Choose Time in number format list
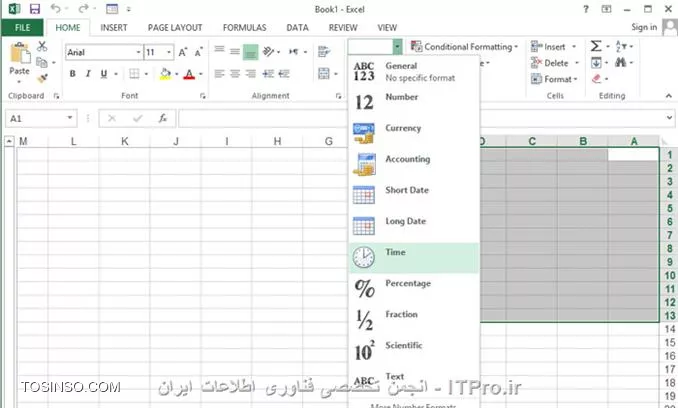678x408 pixels. click(x=414, y=258)
